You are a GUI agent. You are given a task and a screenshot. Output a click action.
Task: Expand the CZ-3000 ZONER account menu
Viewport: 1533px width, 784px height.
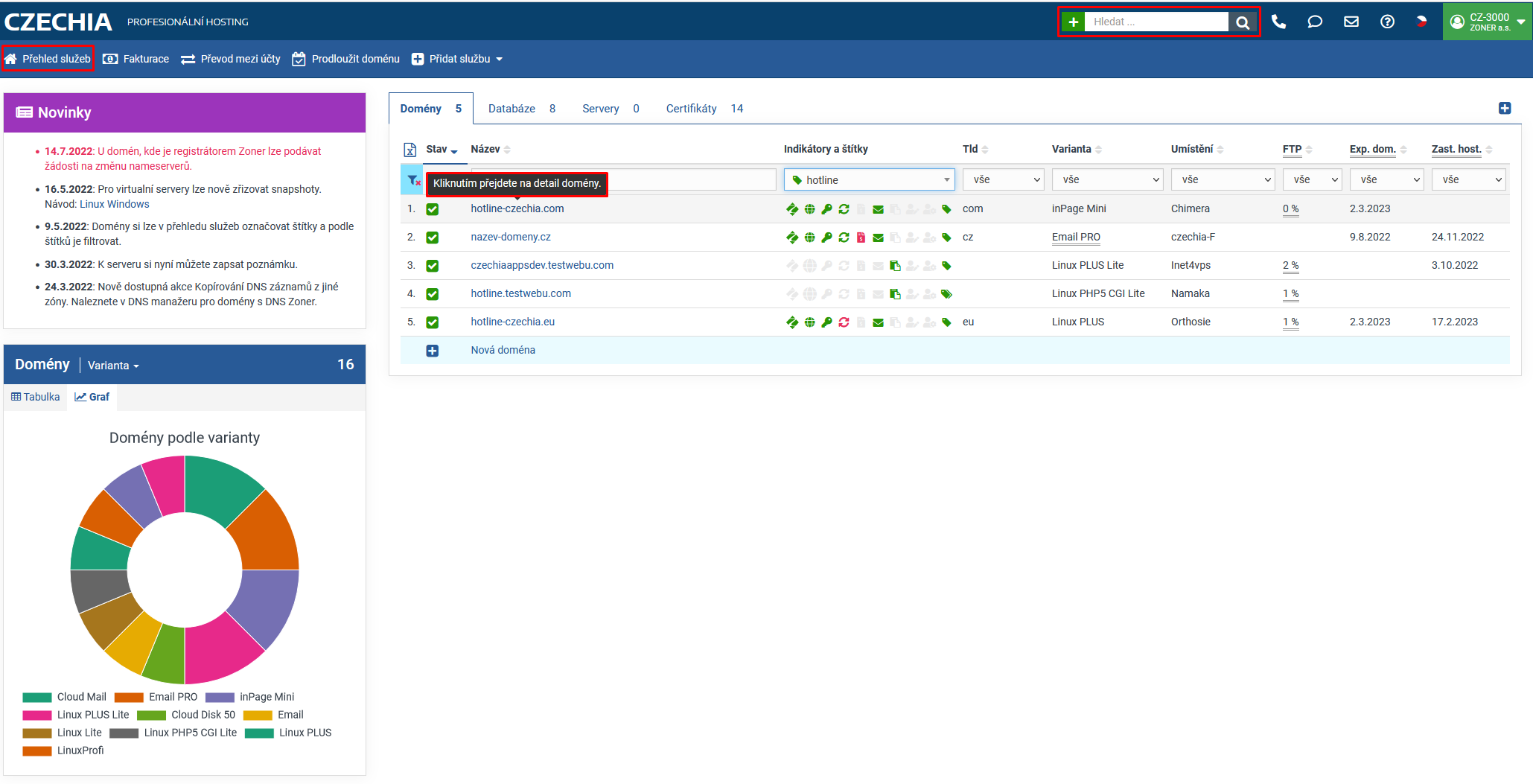tap(1488, 22)
